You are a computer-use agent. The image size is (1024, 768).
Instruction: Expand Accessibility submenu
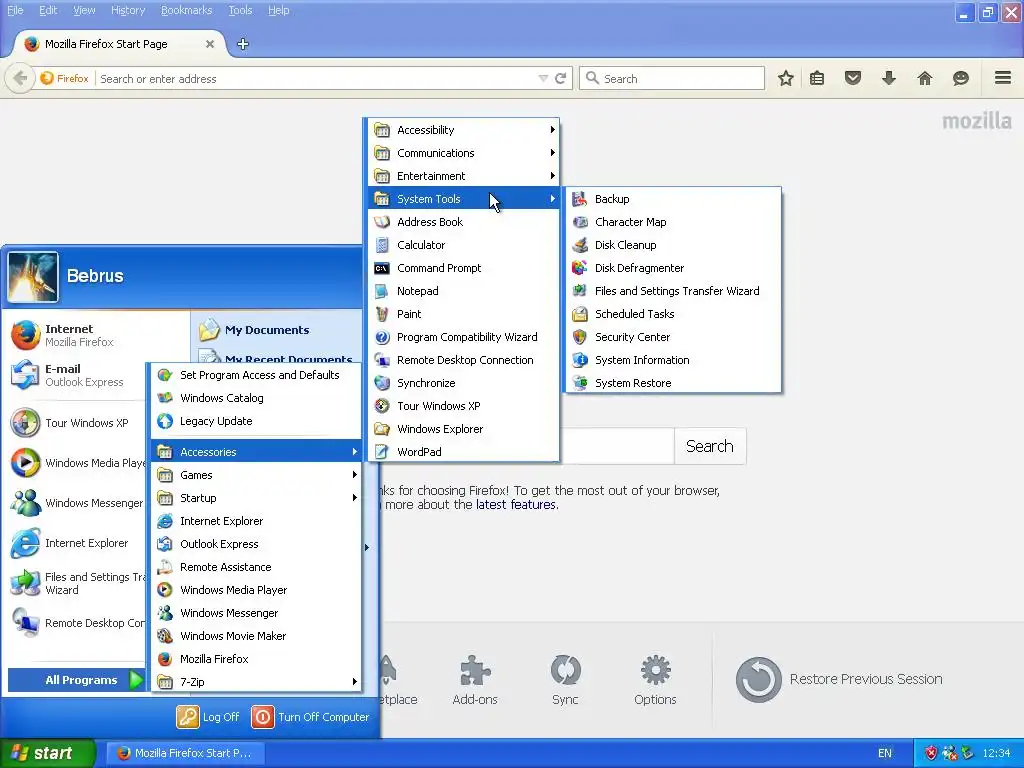[x=464, y=130]
